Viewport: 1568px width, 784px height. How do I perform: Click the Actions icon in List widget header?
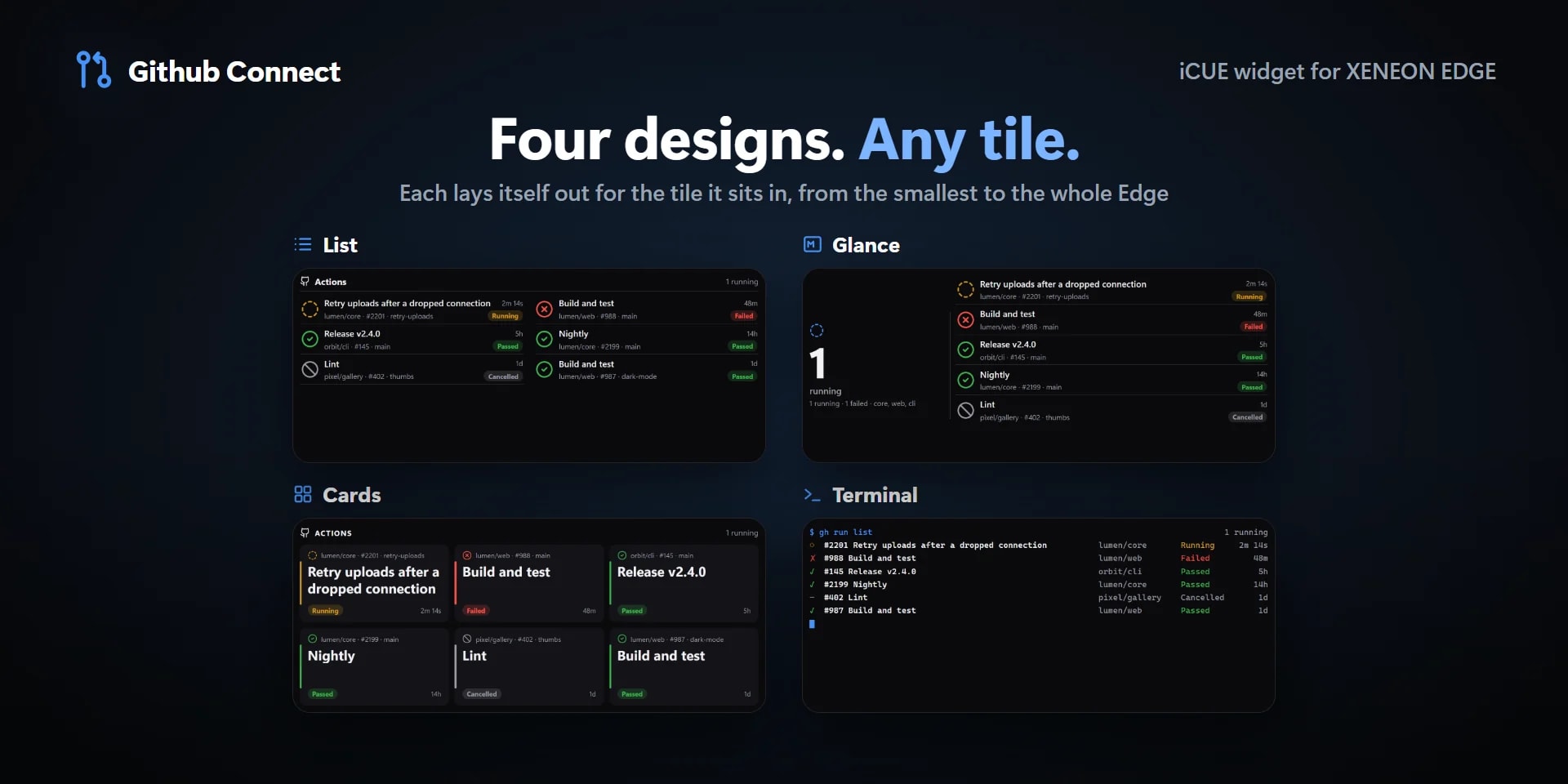click(305, 281)
